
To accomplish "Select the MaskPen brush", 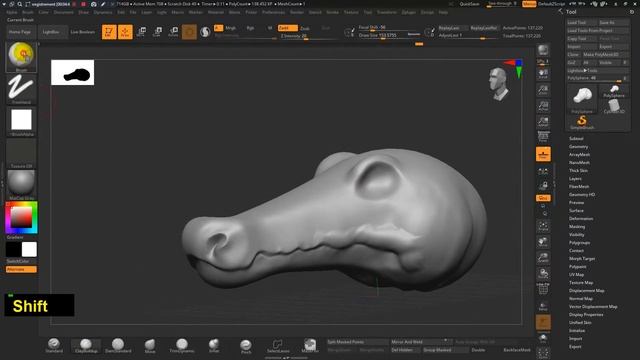I will tap(310, 345).
